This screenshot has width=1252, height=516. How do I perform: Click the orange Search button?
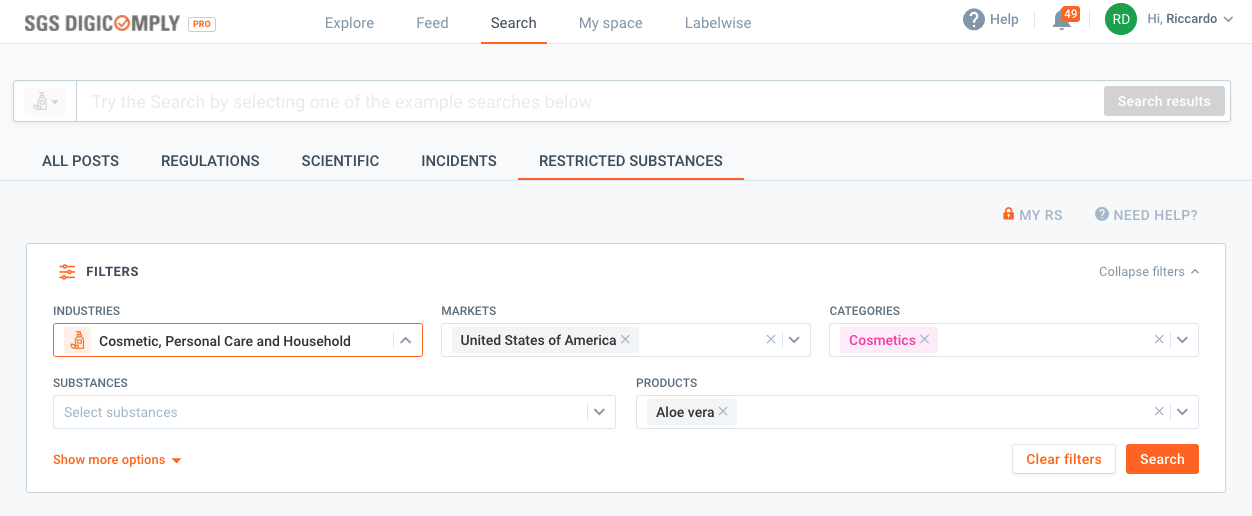point(1162,459)
